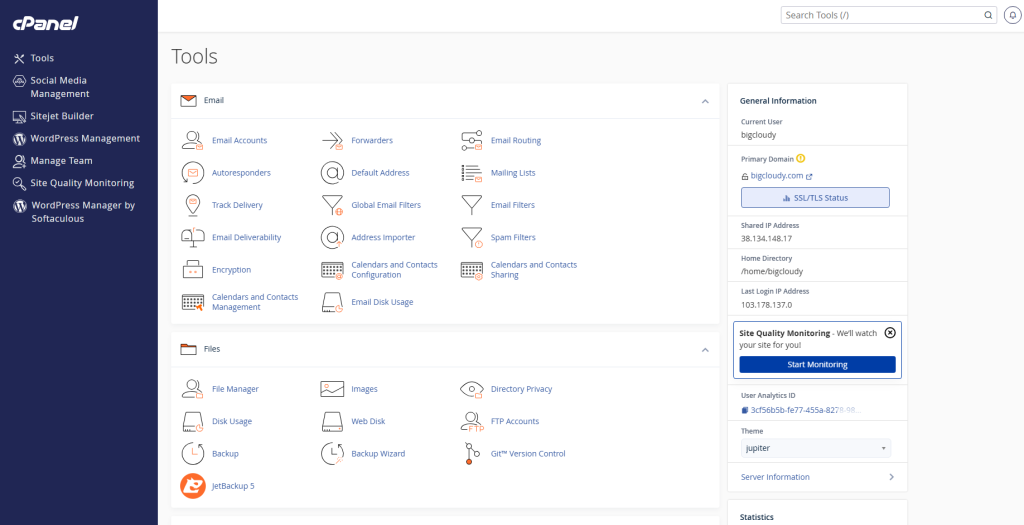Viewport: 1024px width, 525px height.
Task: Open the Address Importer icon
Action: click(x=332, y=238)
